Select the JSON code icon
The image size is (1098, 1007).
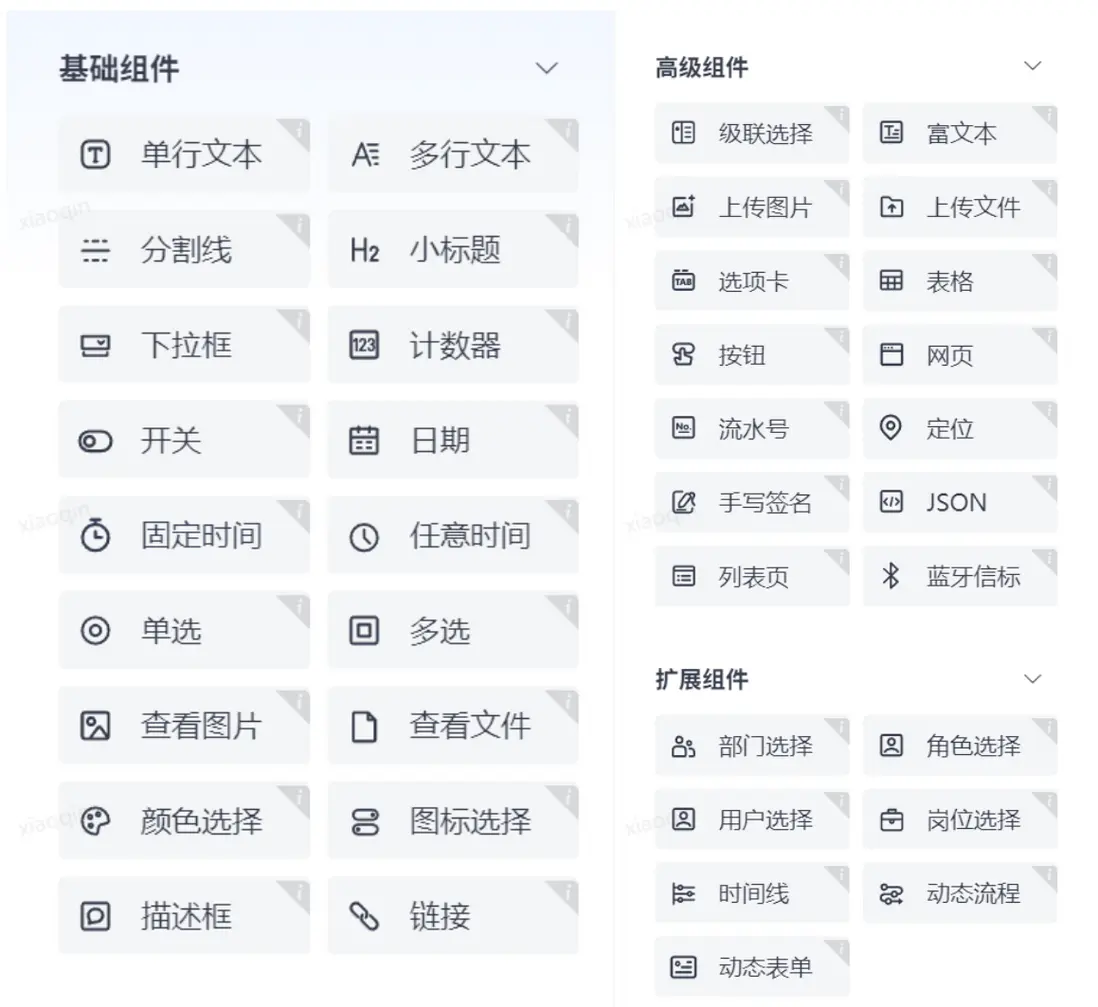coord(891,502)
